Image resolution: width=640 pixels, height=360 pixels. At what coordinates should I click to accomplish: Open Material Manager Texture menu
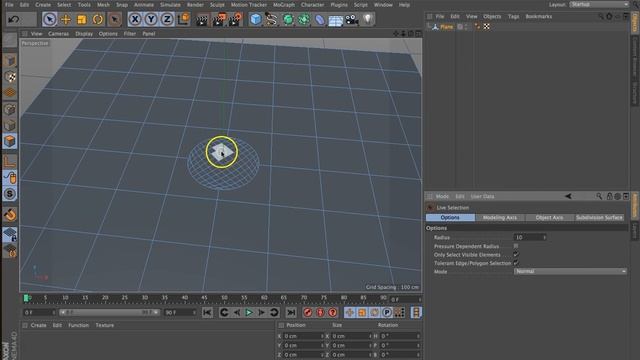[104, 325]
